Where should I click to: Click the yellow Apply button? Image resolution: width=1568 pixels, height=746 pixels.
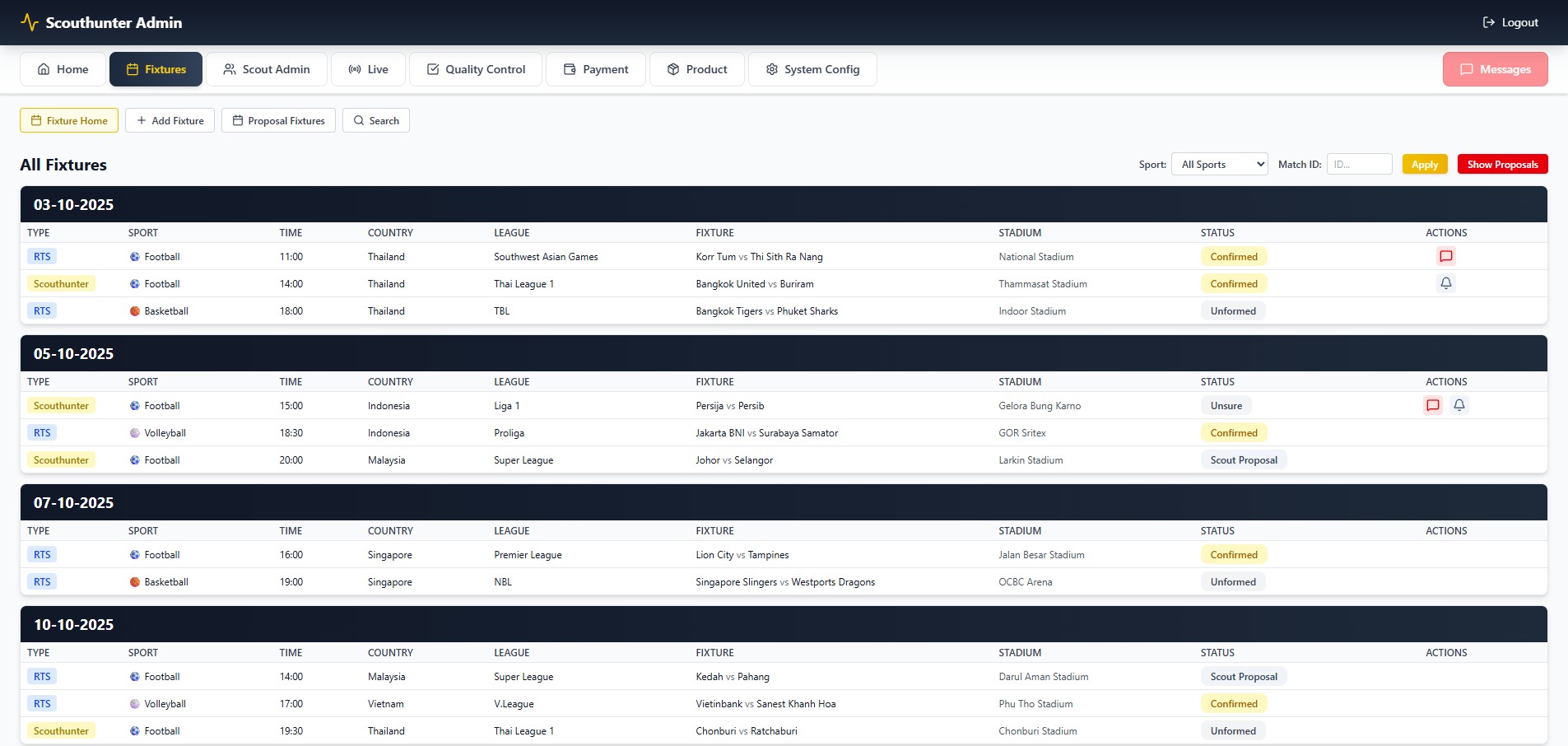pos(1424,164)
